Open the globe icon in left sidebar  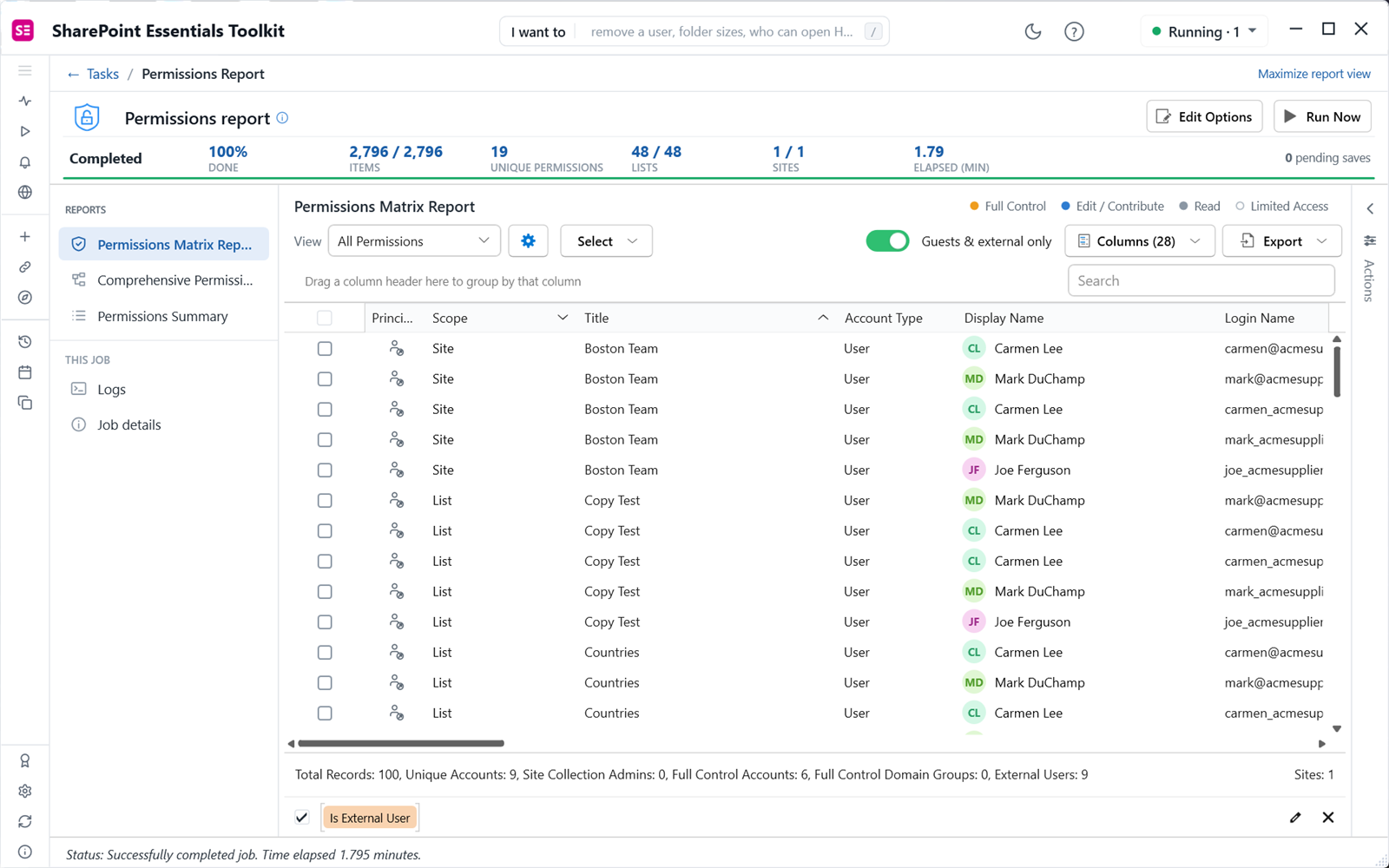tap(25, 192)
